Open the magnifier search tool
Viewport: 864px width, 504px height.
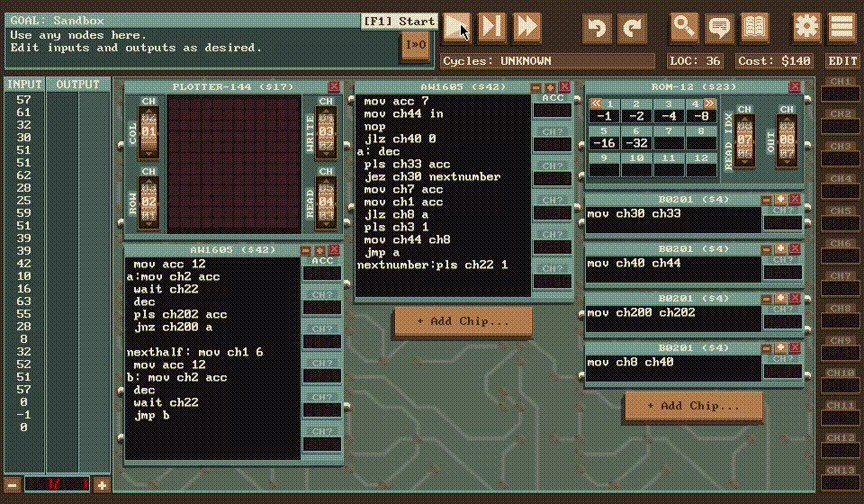point(684,26)
